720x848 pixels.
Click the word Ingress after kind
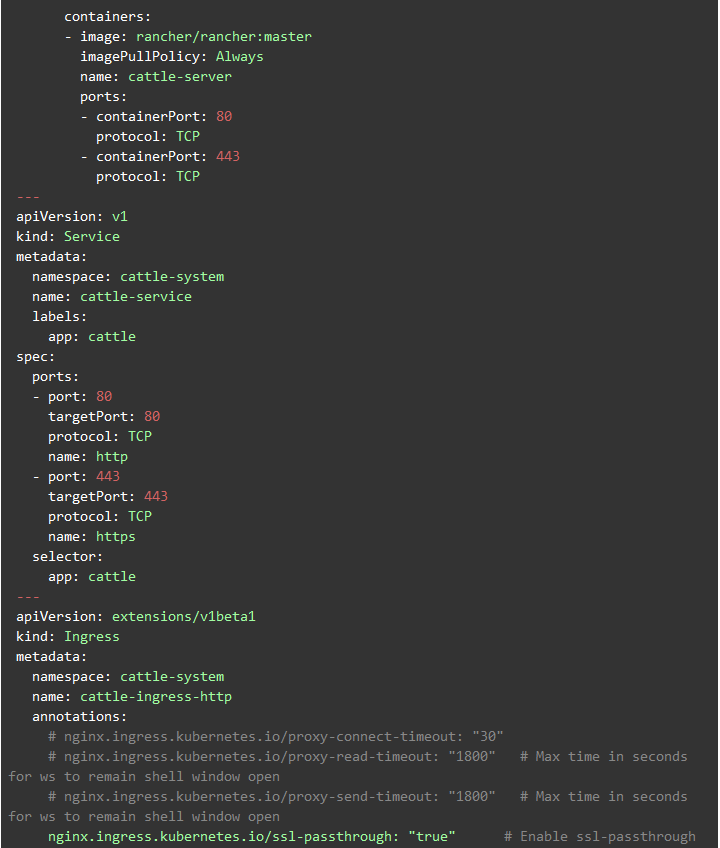coord(92,636)
